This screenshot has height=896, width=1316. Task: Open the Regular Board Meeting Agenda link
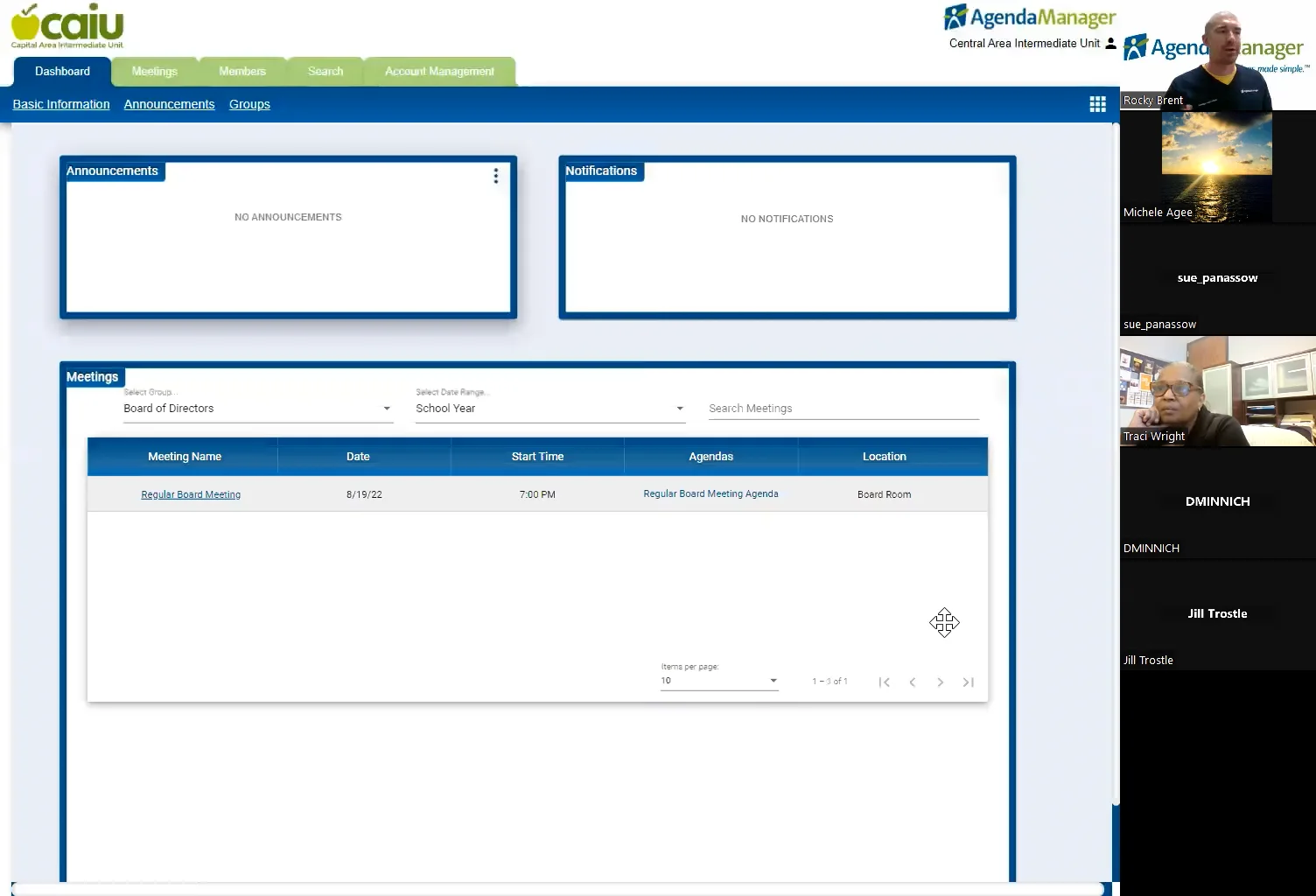[710, 493]
